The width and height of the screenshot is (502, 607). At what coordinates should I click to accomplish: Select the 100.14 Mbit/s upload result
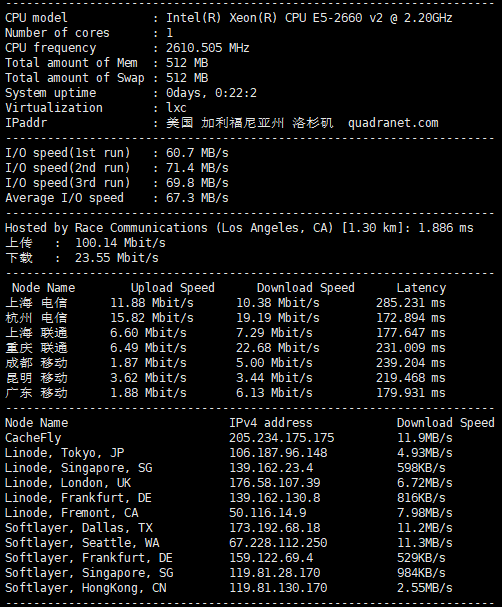(120, 243)
